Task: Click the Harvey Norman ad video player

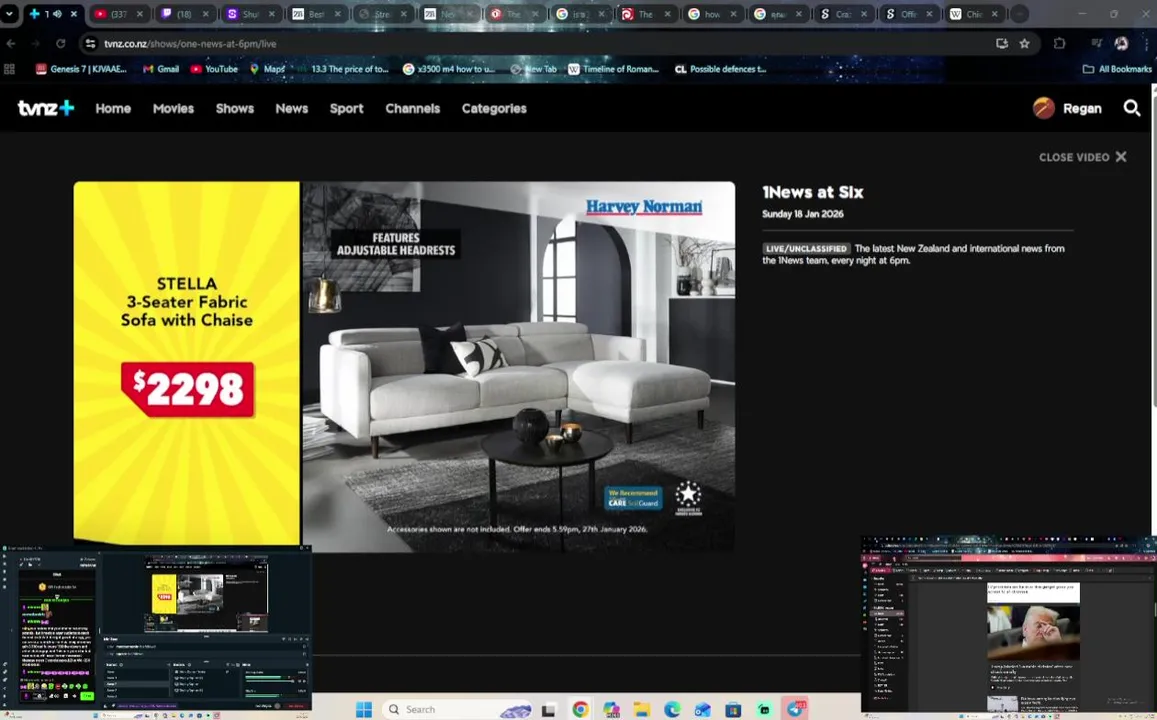Action: pos(404,367)
